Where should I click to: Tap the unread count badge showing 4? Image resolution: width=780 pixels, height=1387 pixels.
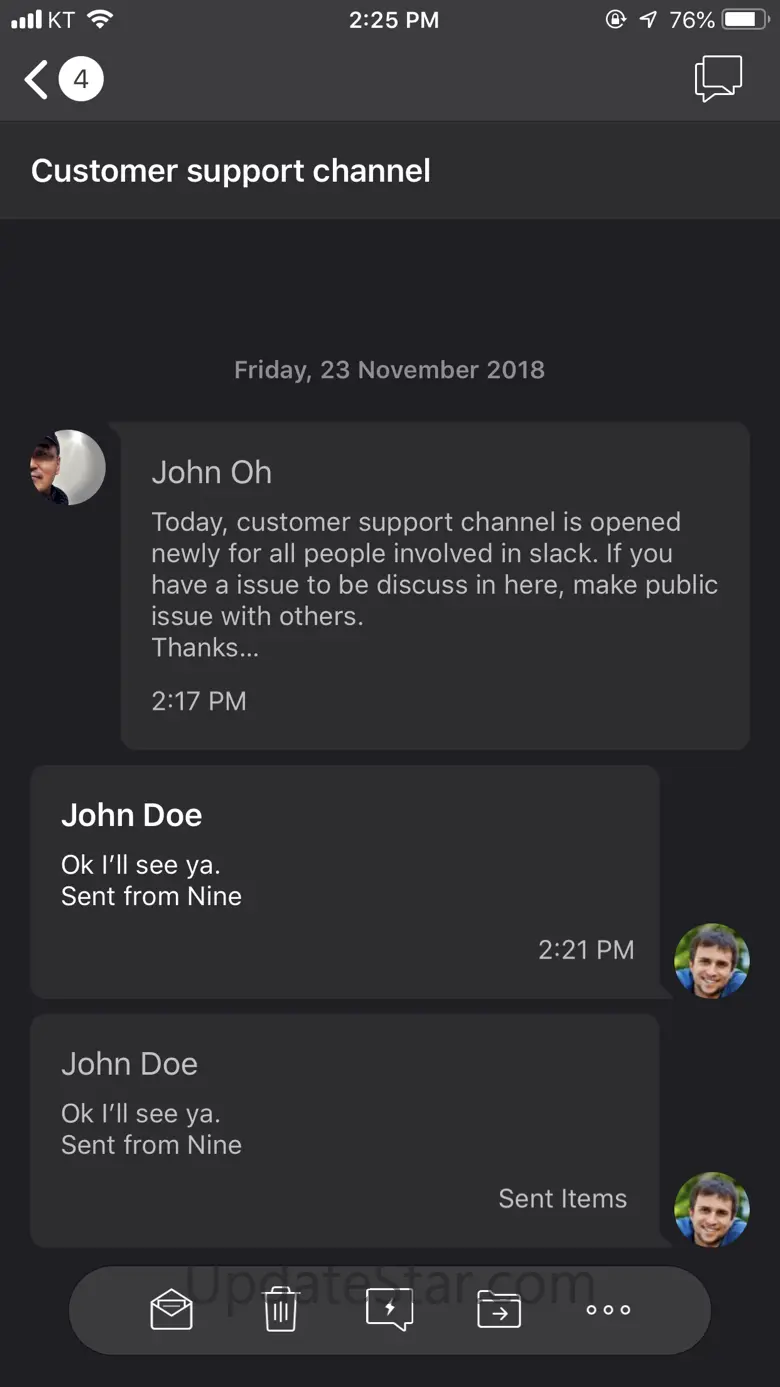(81, 79)
